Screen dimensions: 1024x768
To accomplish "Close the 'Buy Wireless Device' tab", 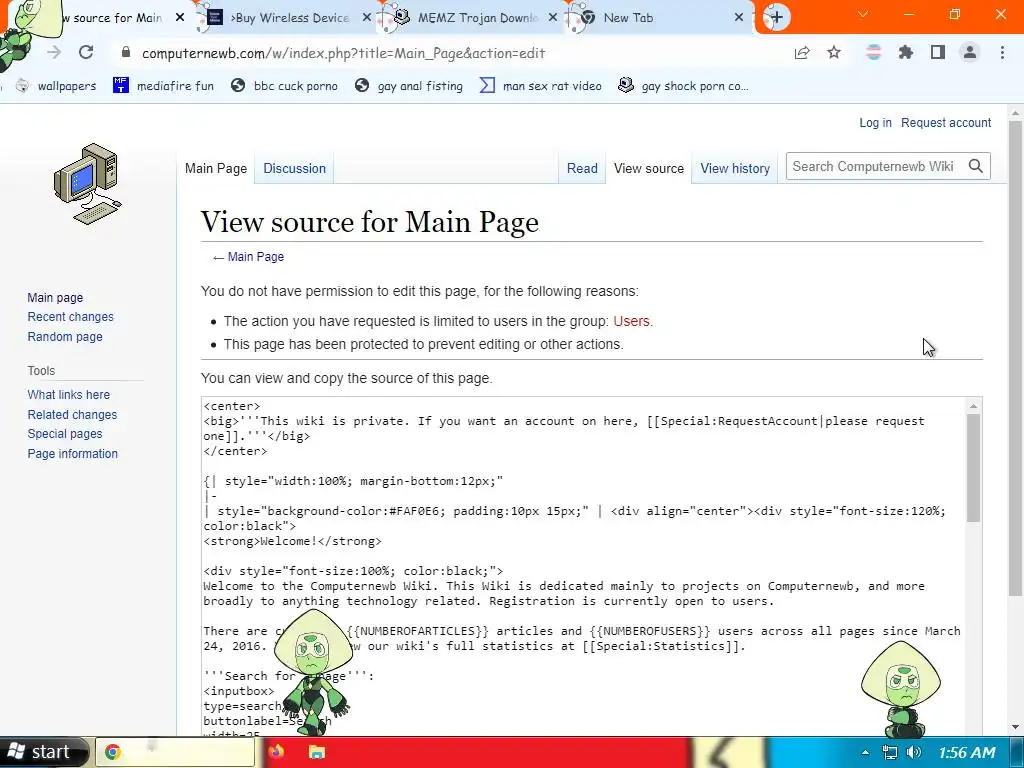I will click(366, 18).
